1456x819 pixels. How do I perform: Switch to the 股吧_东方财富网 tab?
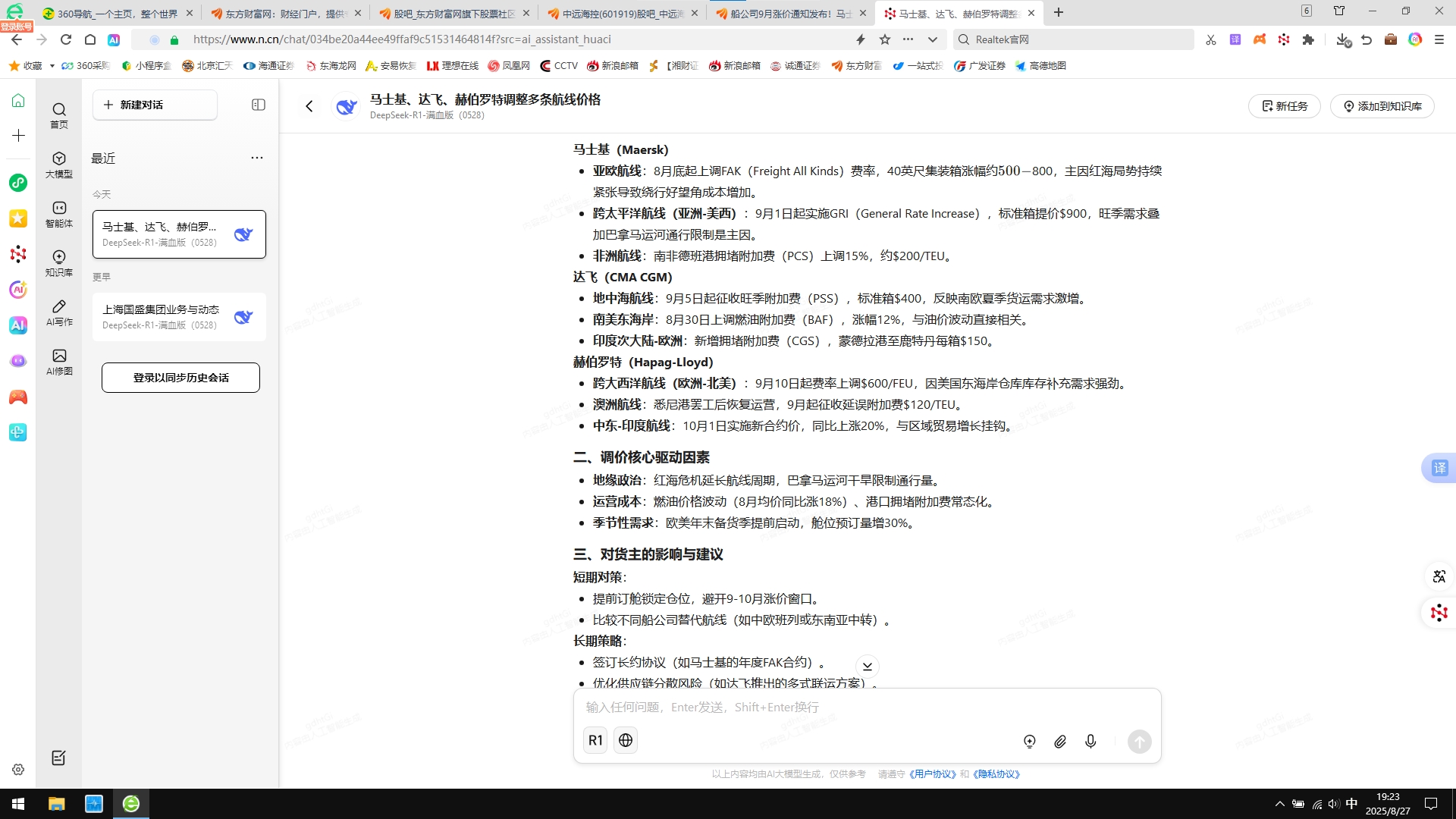454,14
